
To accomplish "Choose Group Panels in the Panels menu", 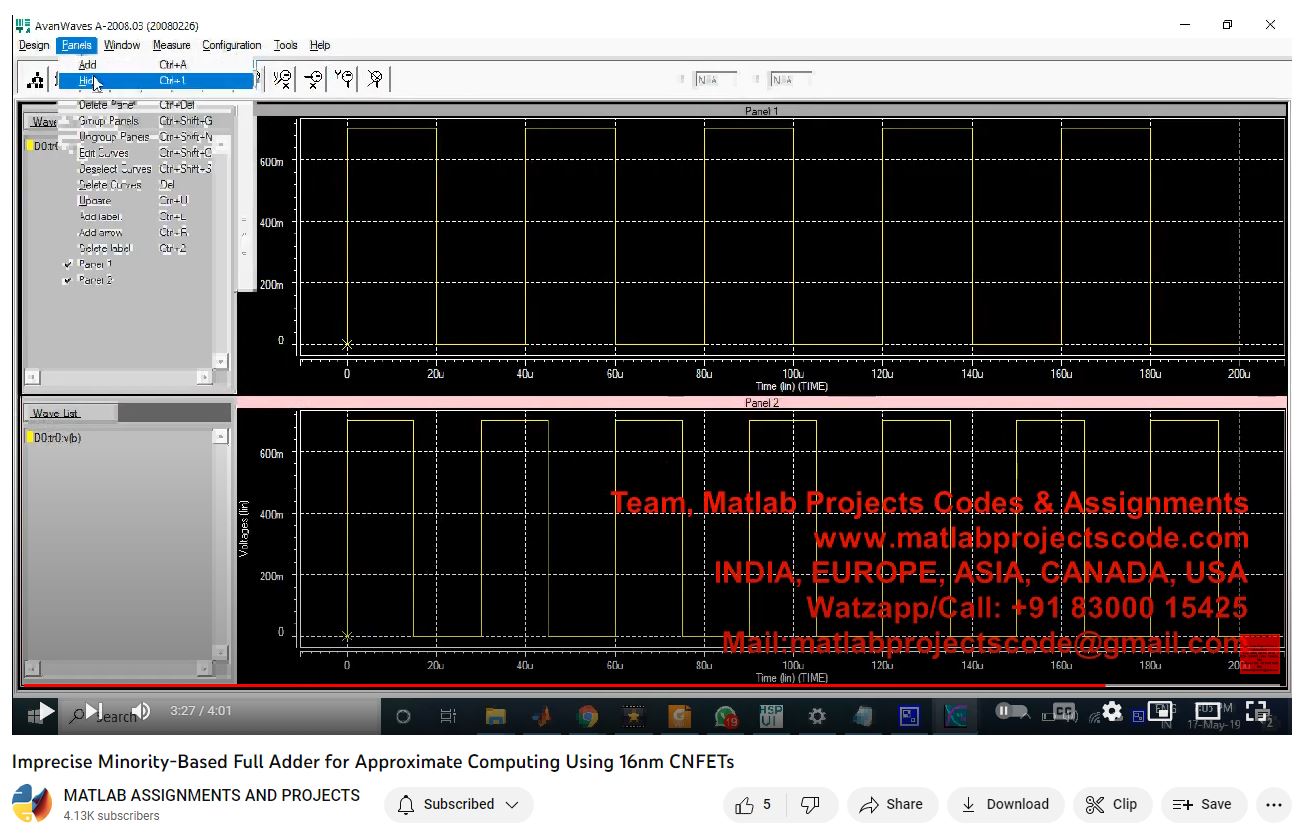I will pos(109,121).
